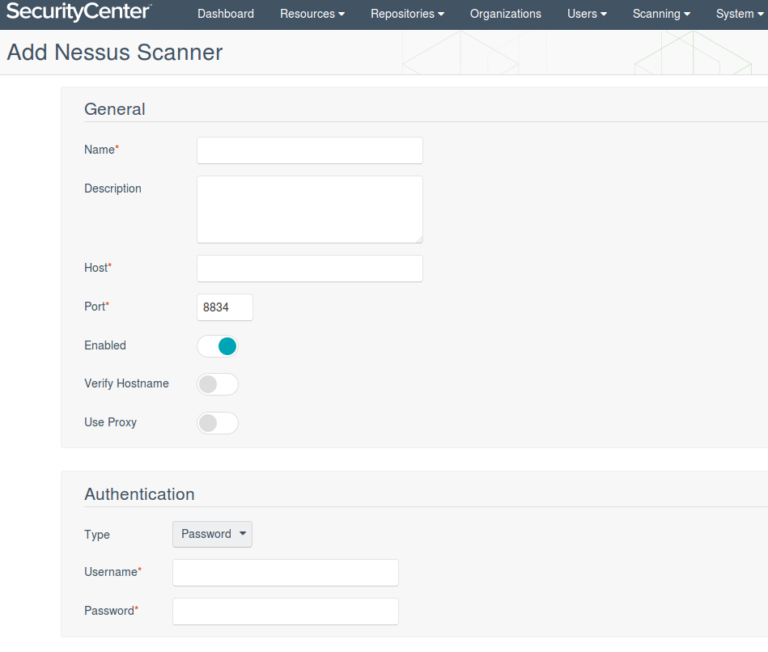Disable the Enabled toggle switch
This screenshot has height=652, width=768.
tap(217, 346)
